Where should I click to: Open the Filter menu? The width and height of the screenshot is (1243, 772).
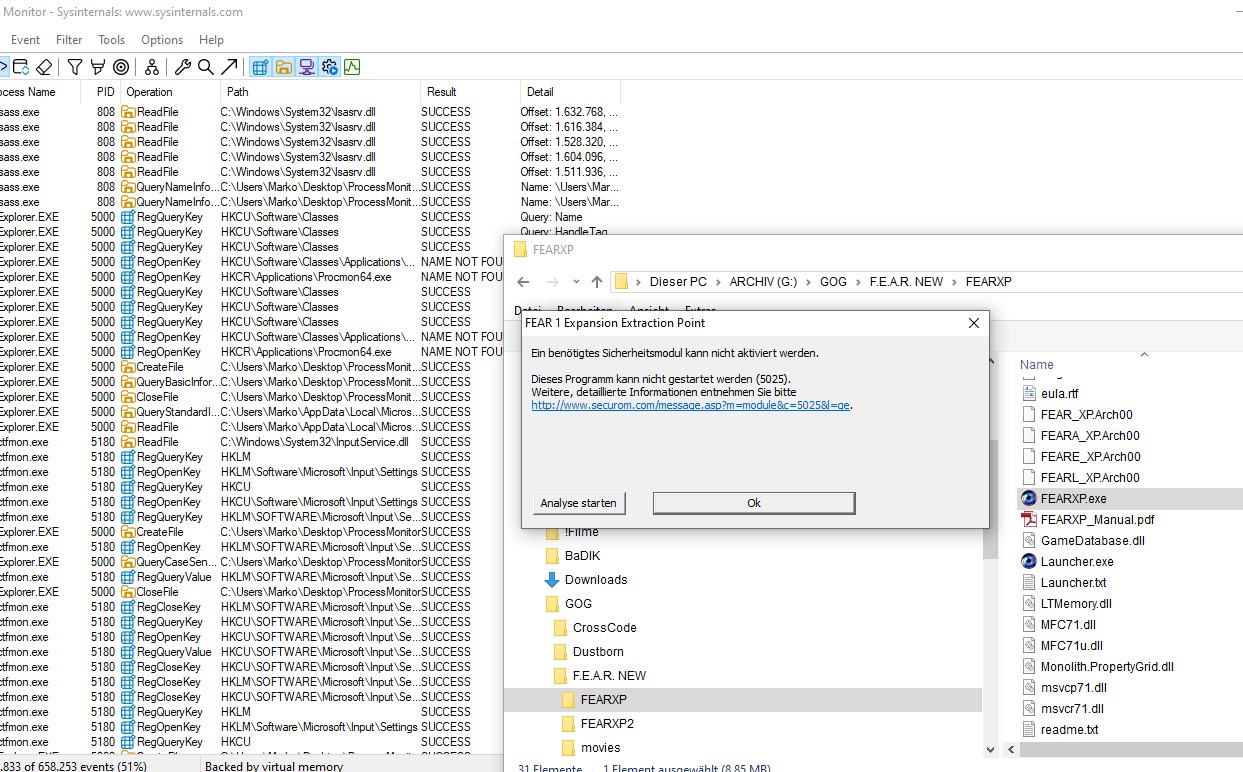click(x=70, y=40)
